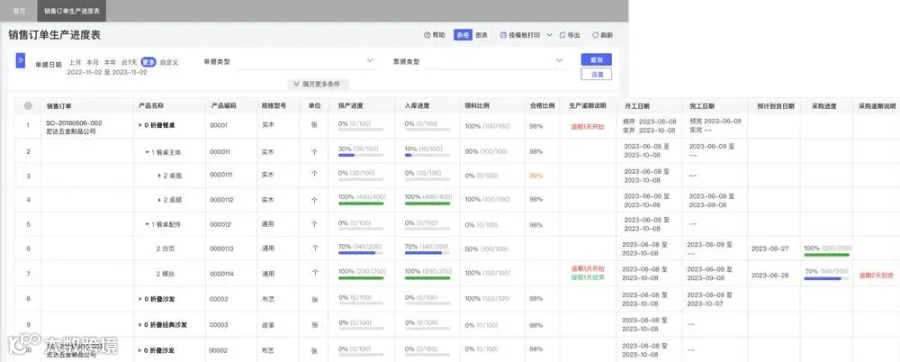900x362 pixels.
Task: Click the printer icon for template printing
Action: coord(503,35)
